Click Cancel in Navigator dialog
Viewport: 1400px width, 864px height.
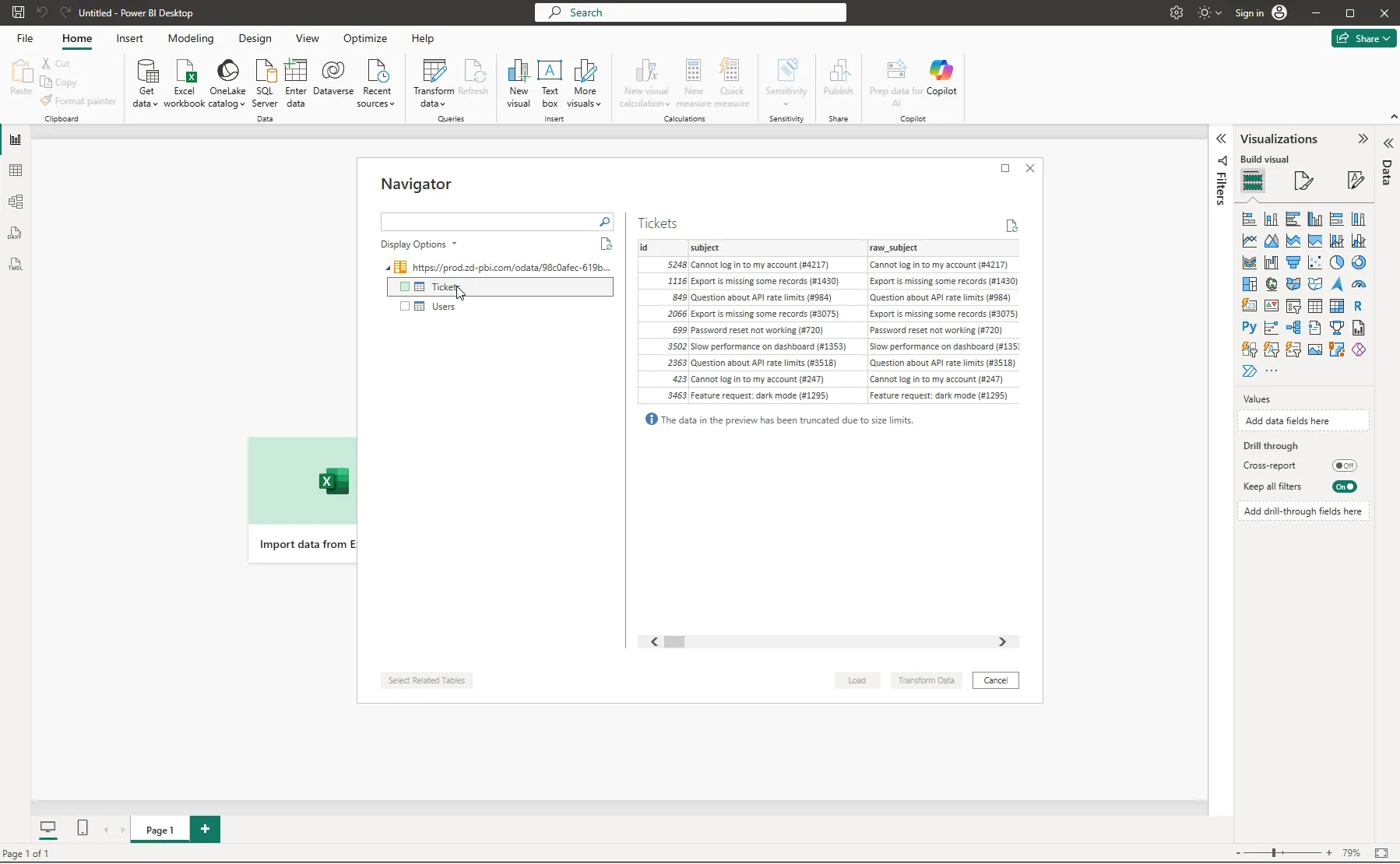[995, 680]
